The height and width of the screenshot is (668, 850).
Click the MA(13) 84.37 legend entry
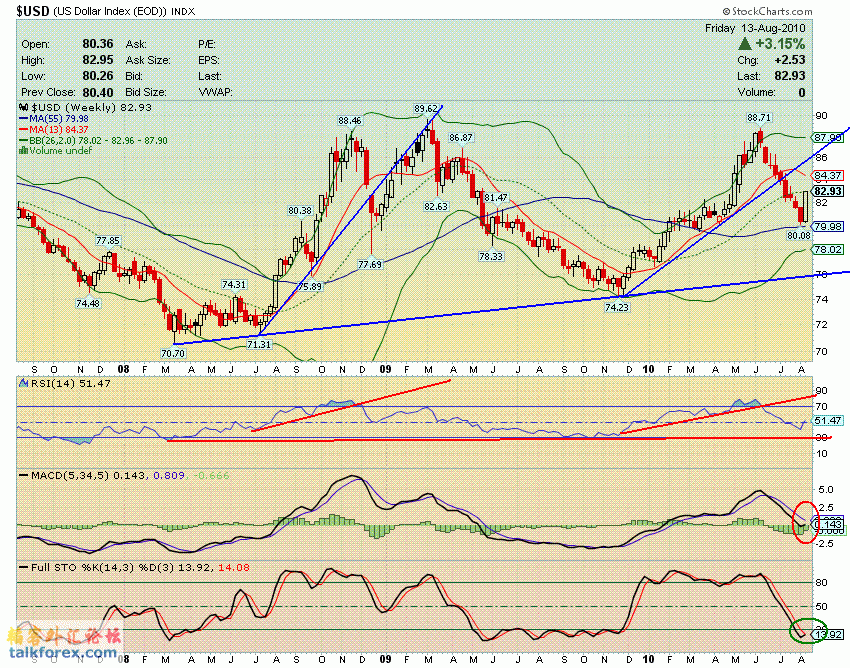point(54,129)
